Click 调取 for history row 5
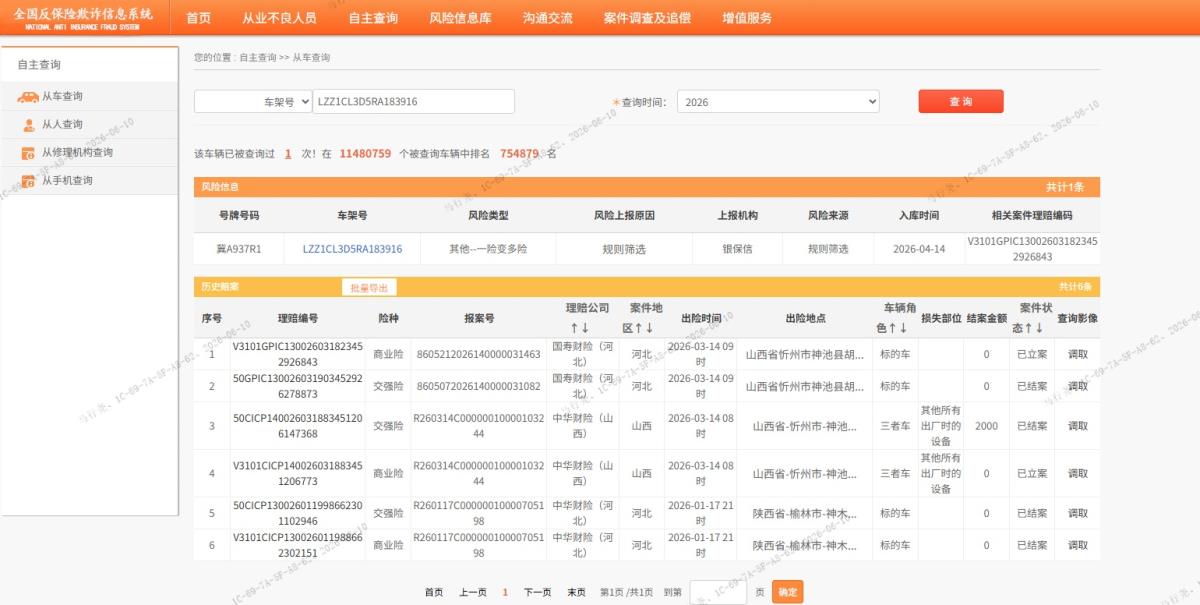Image resolution: width=1200 pixels, height=605 pixels. pyautogui.click(x=1077, y=514)
